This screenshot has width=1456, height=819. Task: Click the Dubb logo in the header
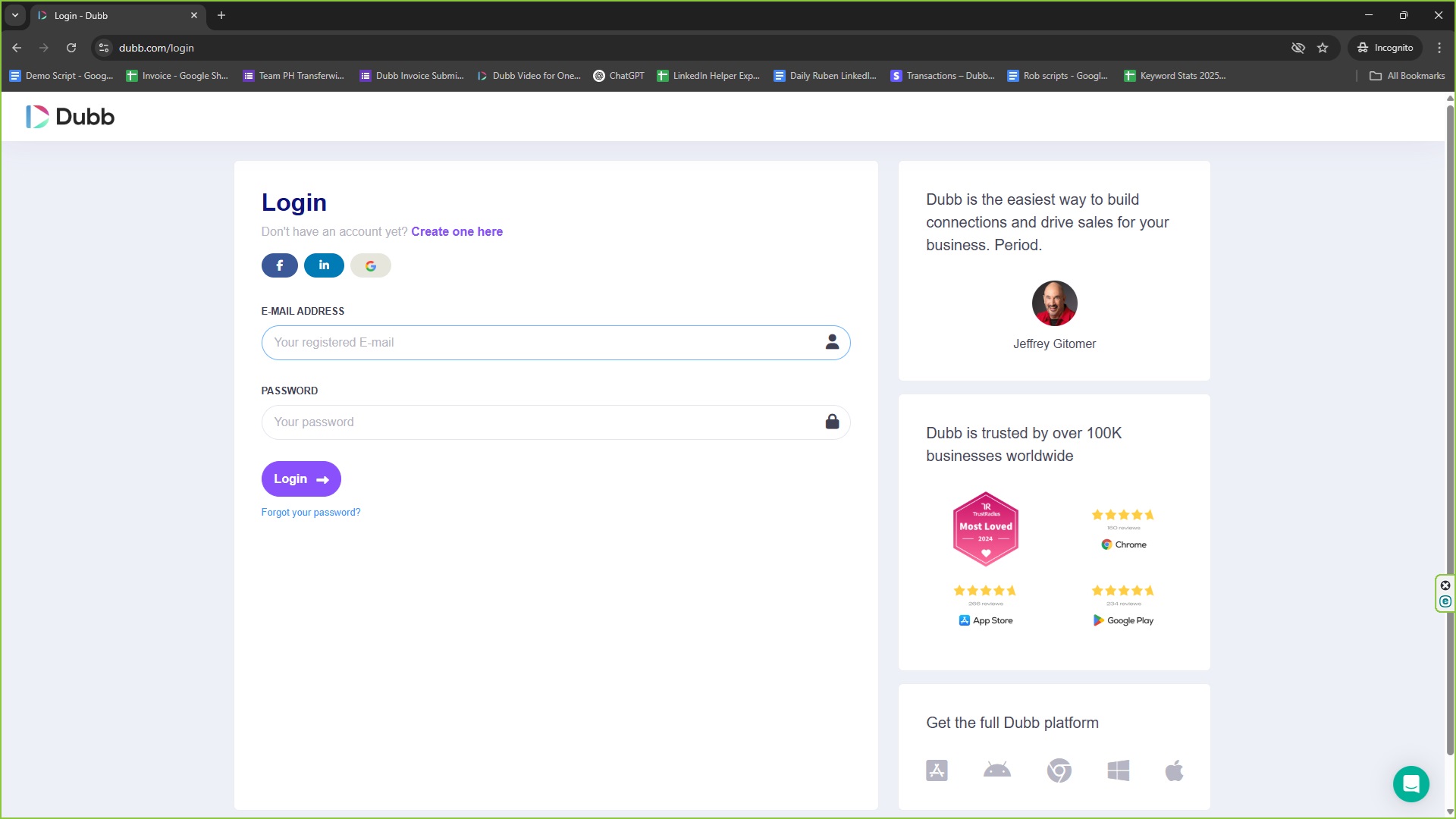[x=70, y=117]
